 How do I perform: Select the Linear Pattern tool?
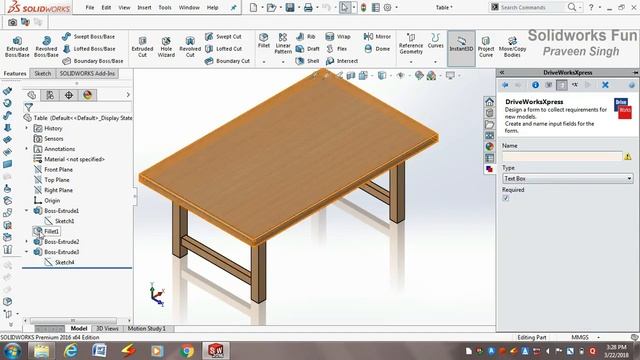[283, 43]
